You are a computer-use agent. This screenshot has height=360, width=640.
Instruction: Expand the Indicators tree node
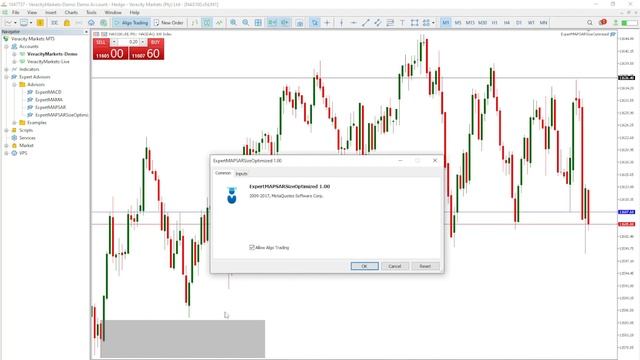pyautogui.click(x=7, y=69)
